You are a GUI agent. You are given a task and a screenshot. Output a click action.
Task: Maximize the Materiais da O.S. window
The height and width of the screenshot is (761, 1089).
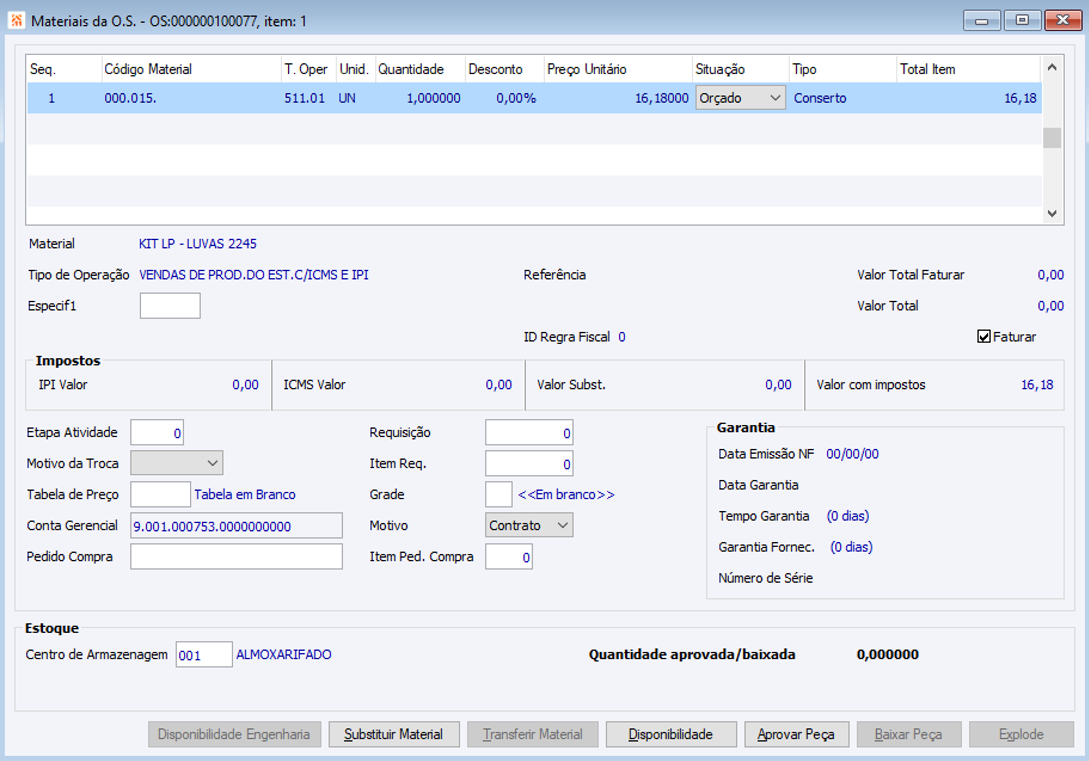click(1021, 20)
